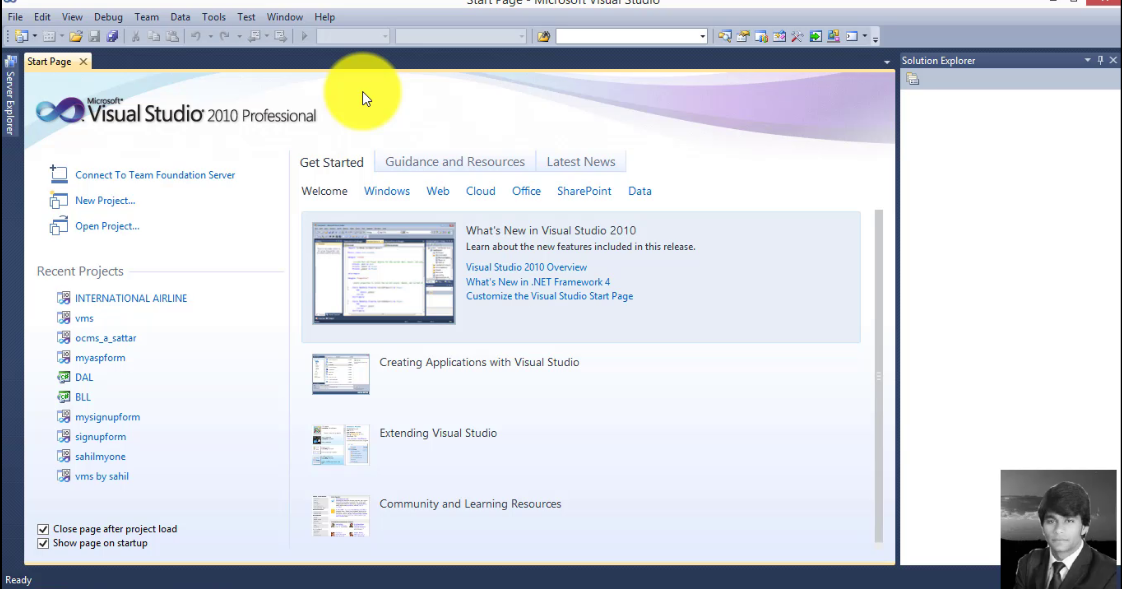Enable Close page after project load
1122x589 pixels.
(42, 529)
